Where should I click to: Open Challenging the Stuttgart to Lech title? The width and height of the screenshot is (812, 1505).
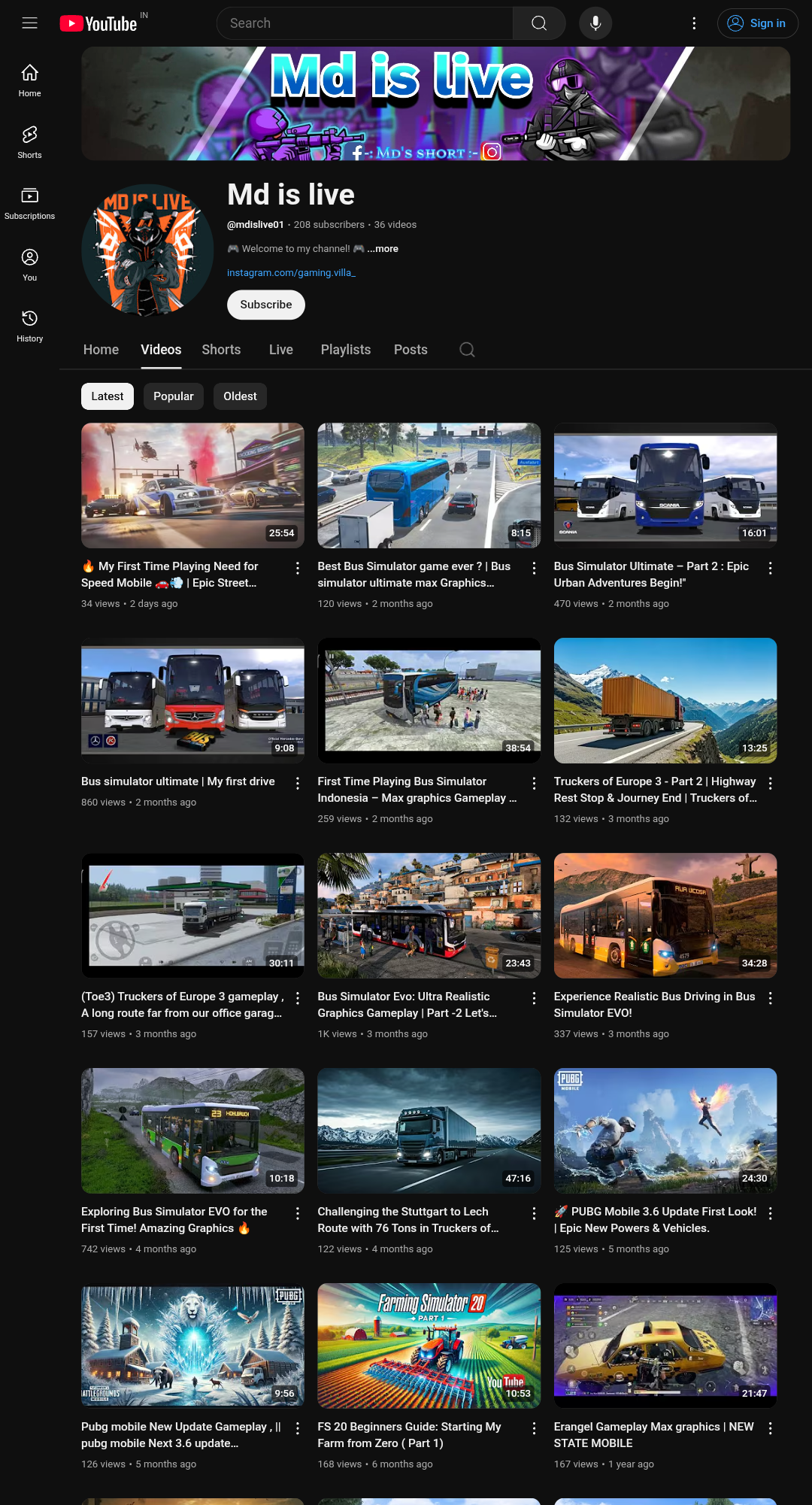pyautogui.click(x=408, y=1220)
